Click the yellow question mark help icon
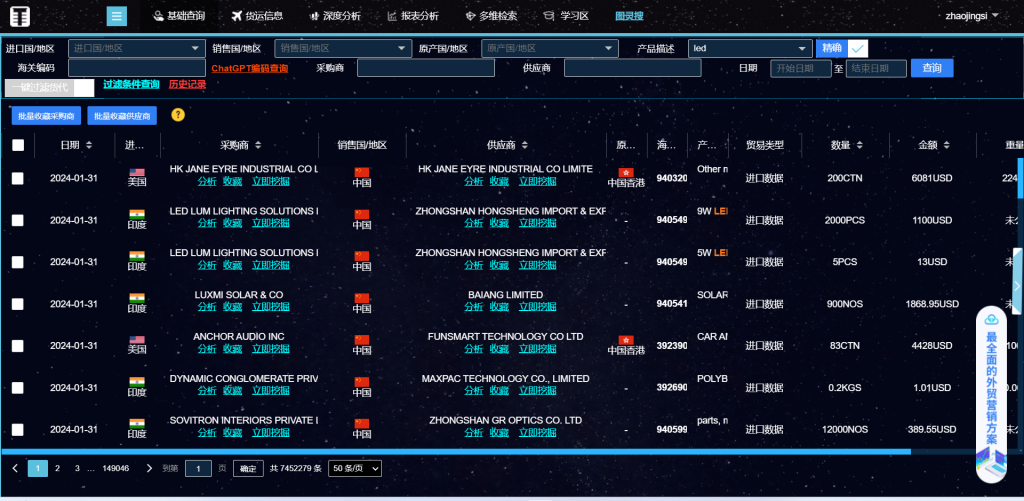Viewport: 1024px width, 501px height. click(x=178, y=115)
